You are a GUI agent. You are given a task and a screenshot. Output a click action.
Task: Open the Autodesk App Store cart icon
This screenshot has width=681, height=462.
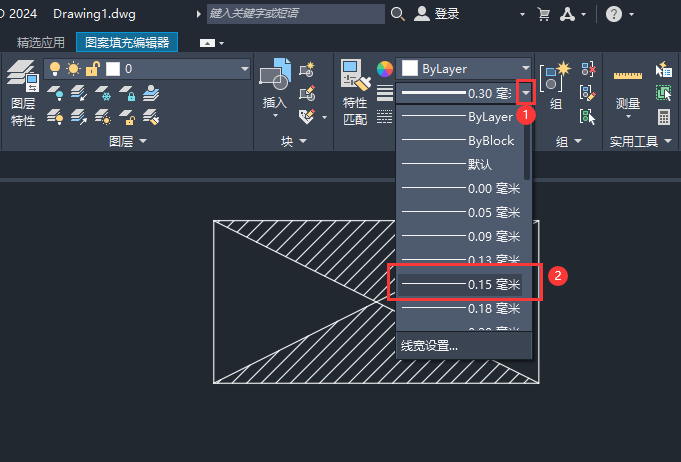543,14
